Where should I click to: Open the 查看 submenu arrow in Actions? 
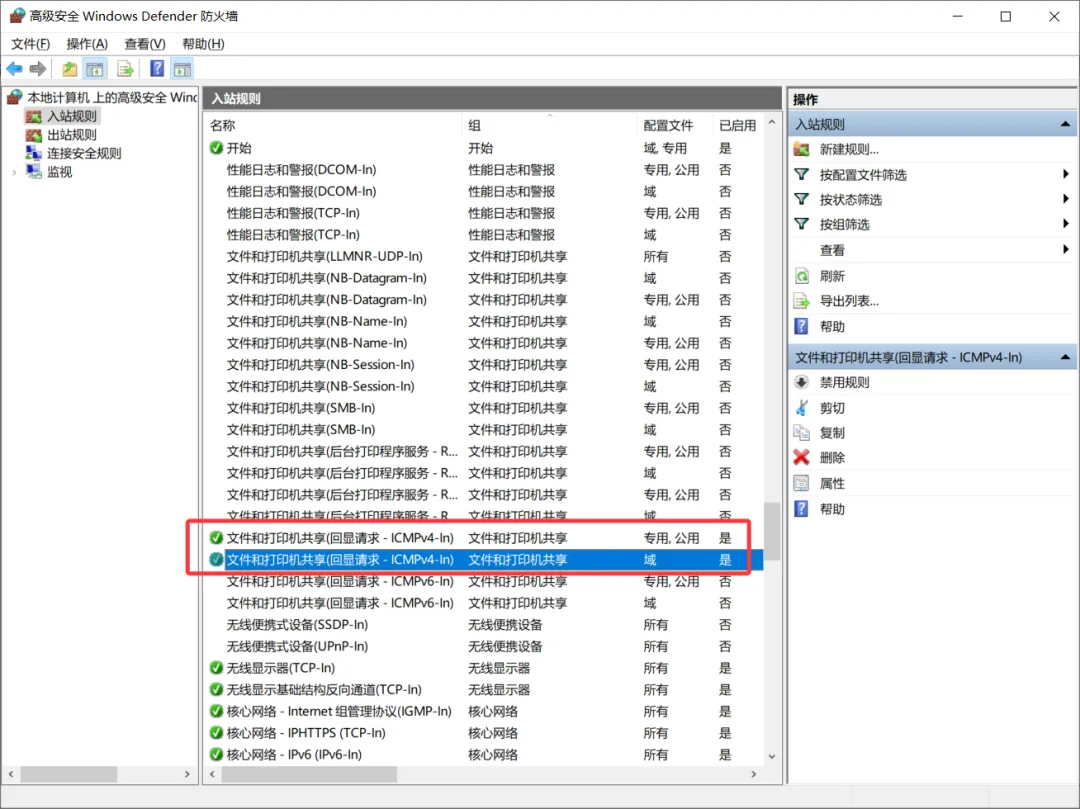point(1066,249)
